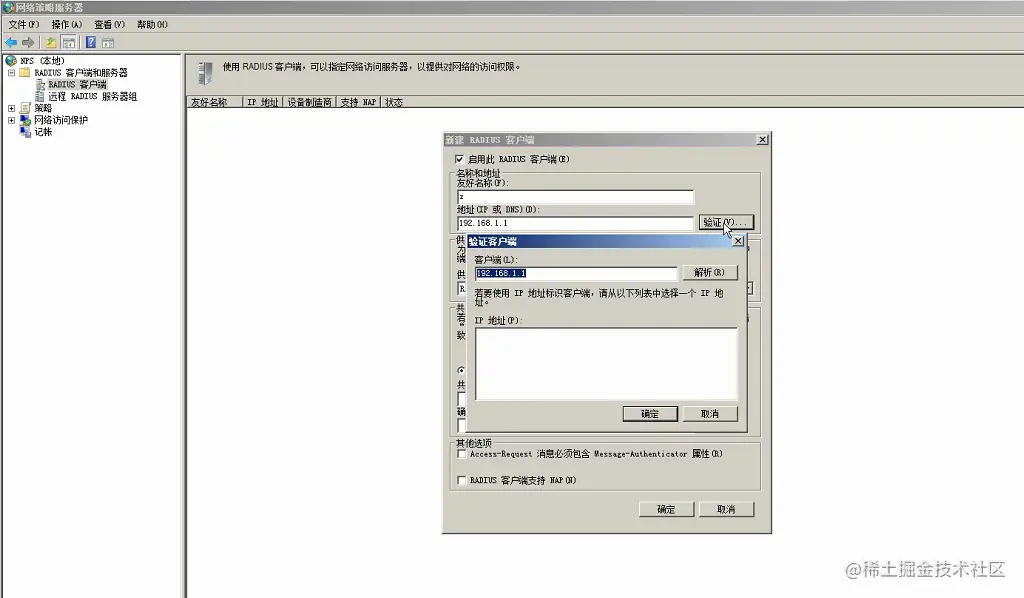Select the partly hidden radio button in 新建 RADIUS 客户端
The width and height of the screenshot is (1024, 598).
[461, 370]
